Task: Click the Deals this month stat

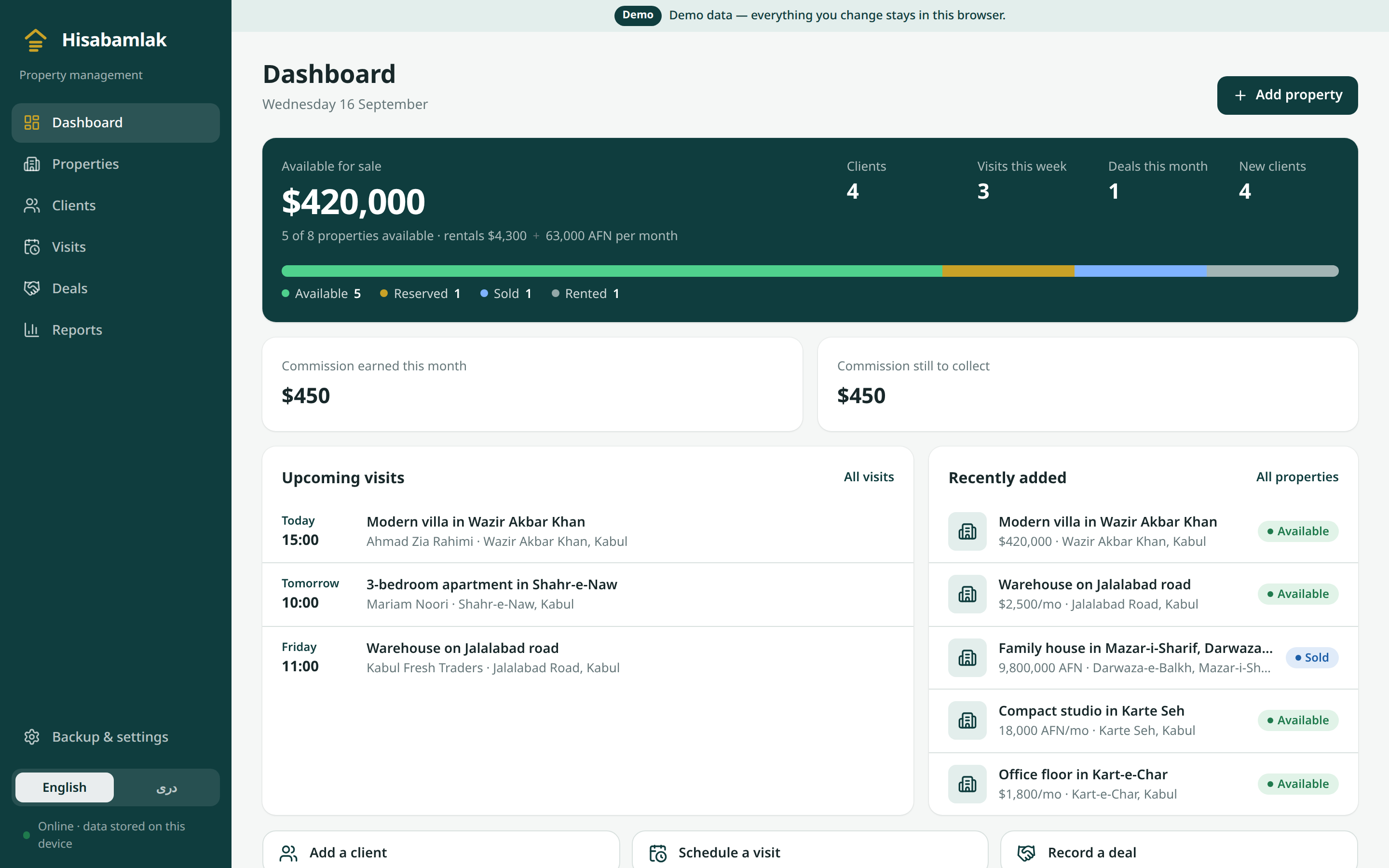Action: pos(1157,180)
